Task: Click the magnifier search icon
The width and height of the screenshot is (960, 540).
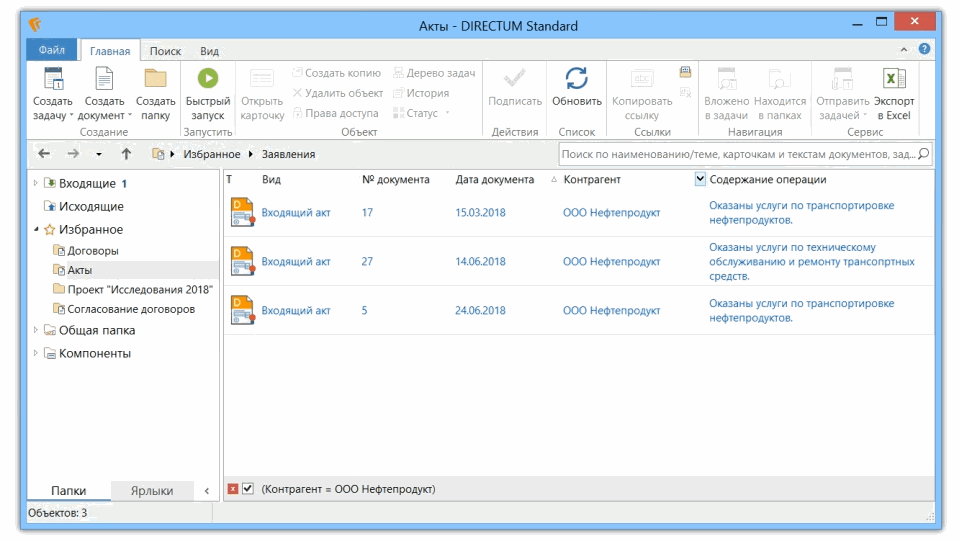Action: point(924,154)
